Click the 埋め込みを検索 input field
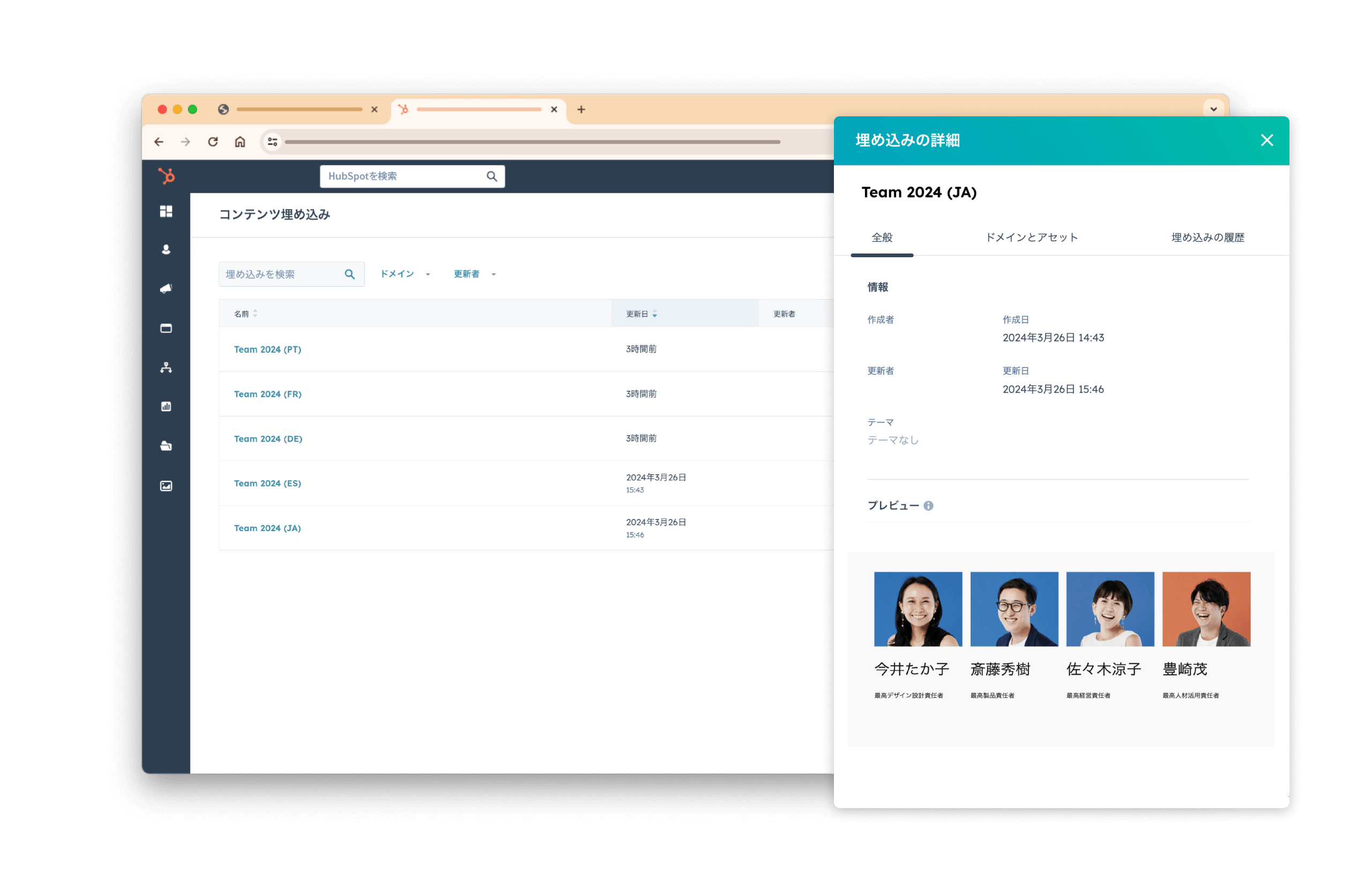1372x895 pixels. click(292, 275)
